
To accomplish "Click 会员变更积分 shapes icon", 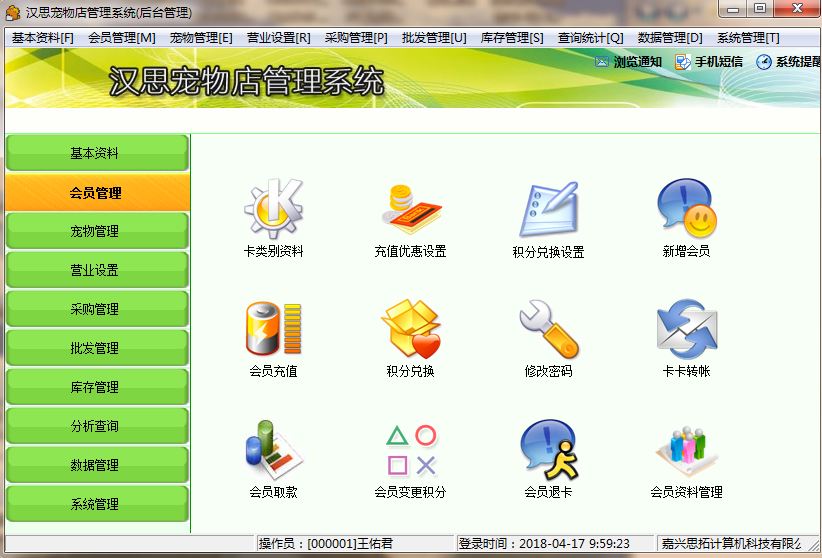I will [x=411, y=450].
